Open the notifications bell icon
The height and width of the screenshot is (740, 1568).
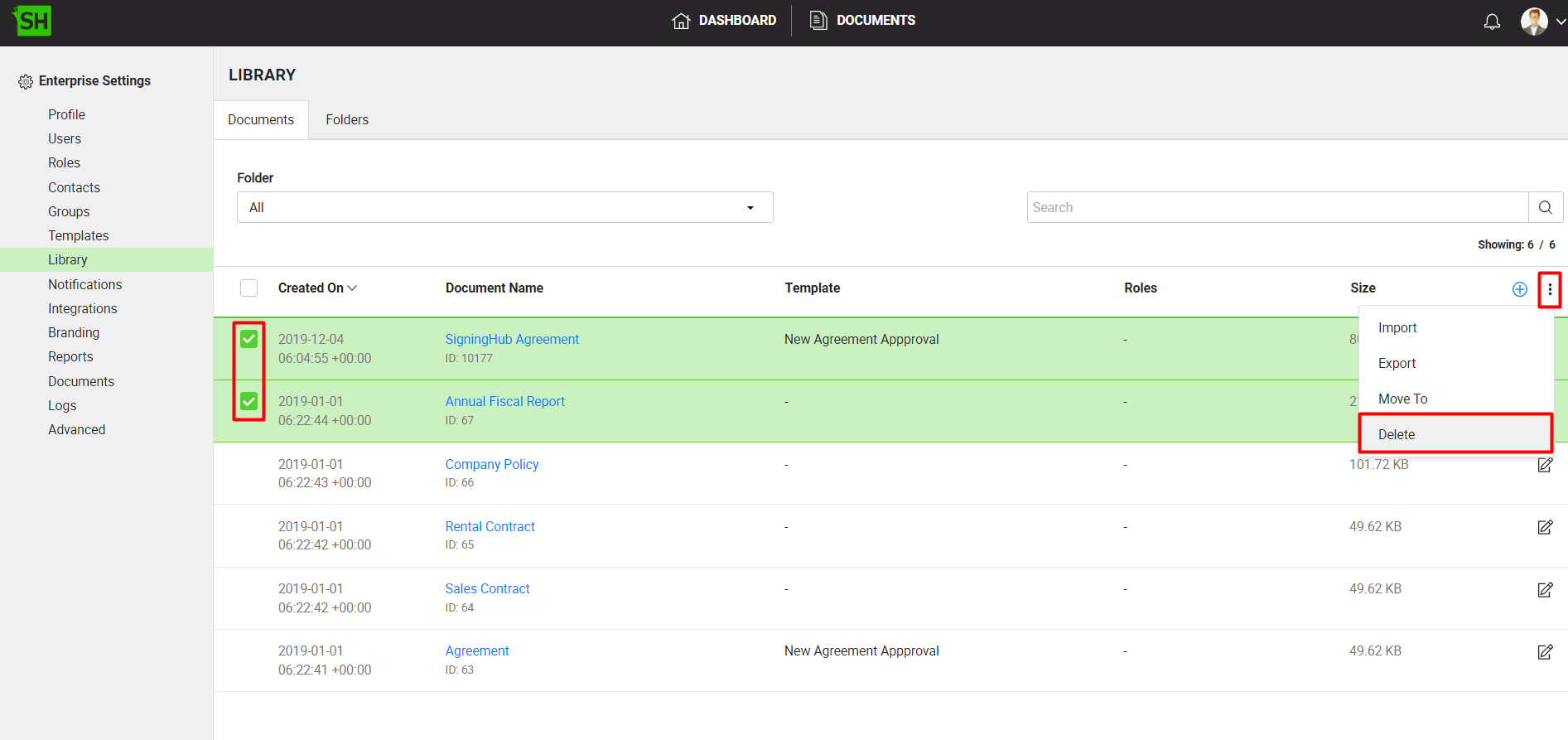1491,22
